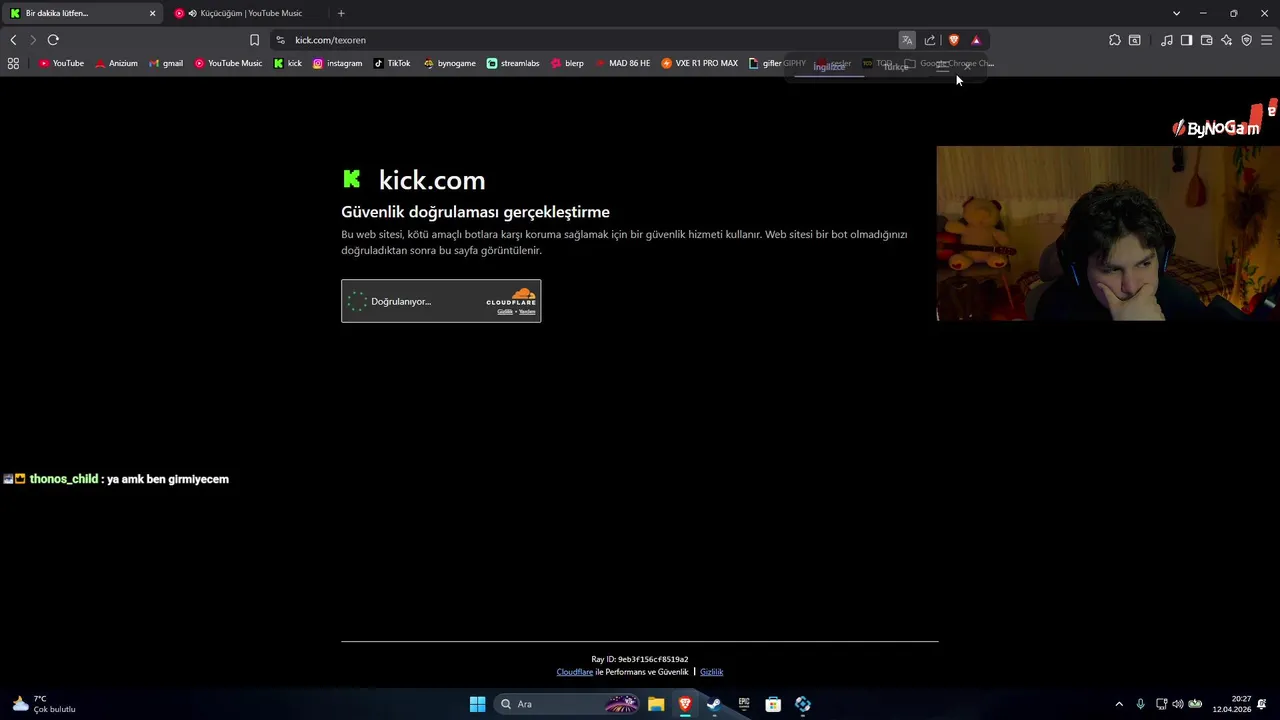Open Epic Games Launcher from the taskbar
This screenshot has height=720, width=1280.
pyautogui.click(x=744, y=704)
